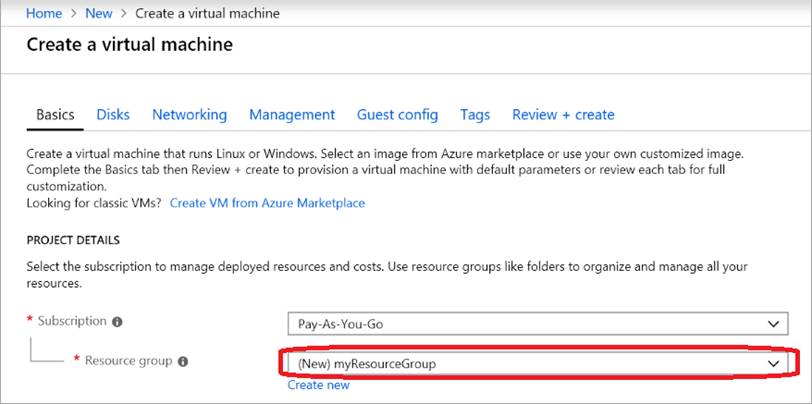
Task: Select the Management tab
Action: click(291, 115)
